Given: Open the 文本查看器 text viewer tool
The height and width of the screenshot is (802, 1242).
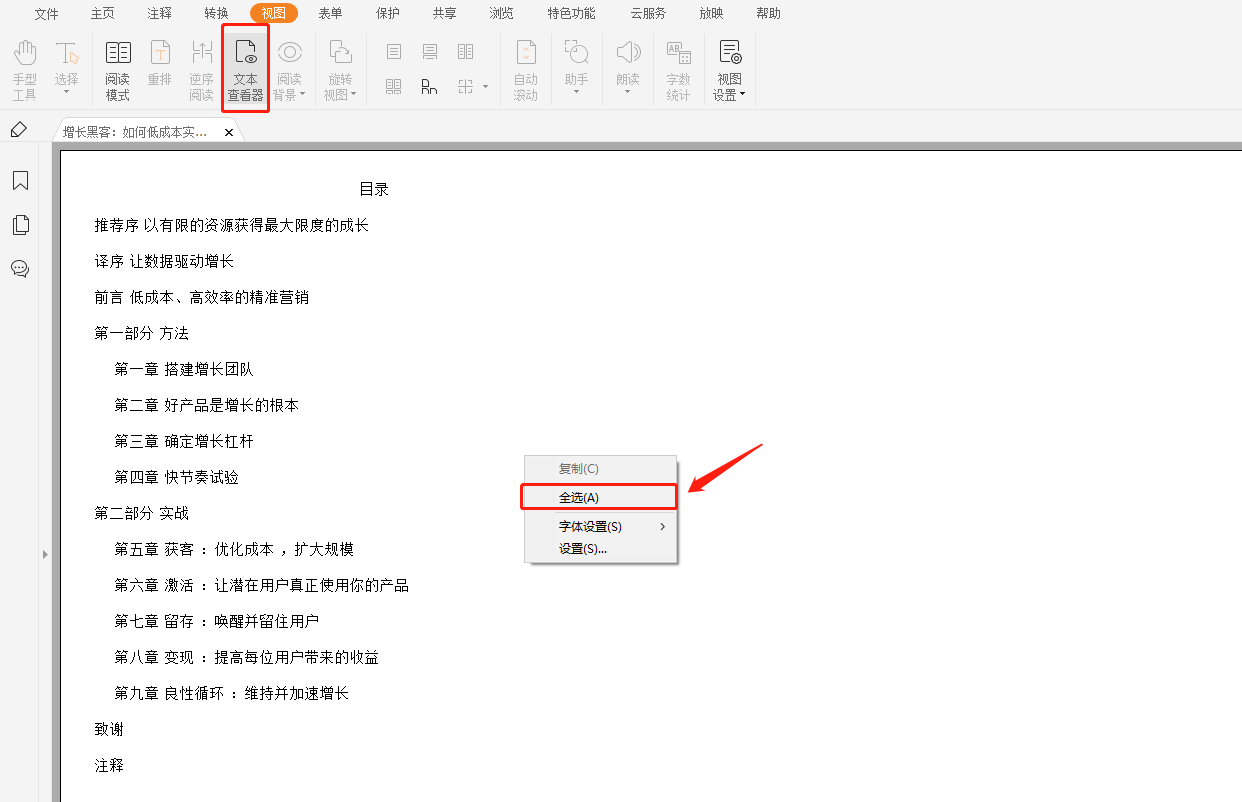Looking at the screenshot, I should coord(245,70).
